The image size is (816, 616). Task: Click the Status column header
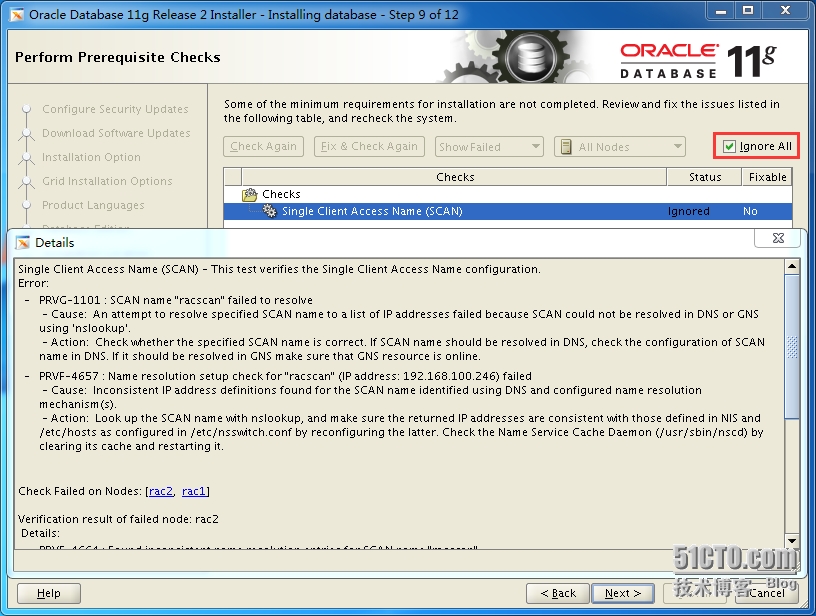coord(704,177)
